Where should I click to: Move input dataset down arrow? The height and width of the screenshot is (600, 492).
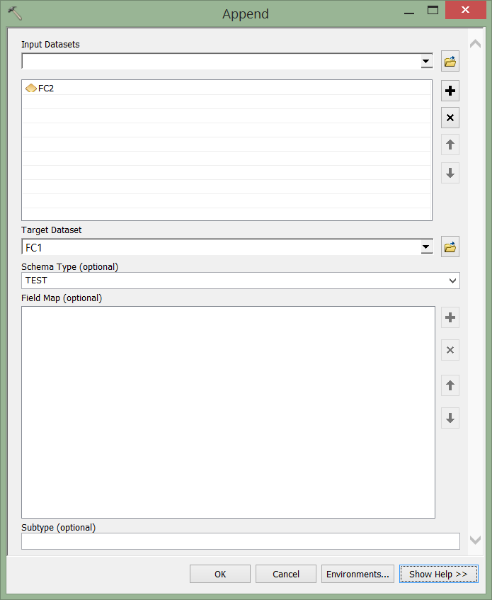(x=450, y=173)
